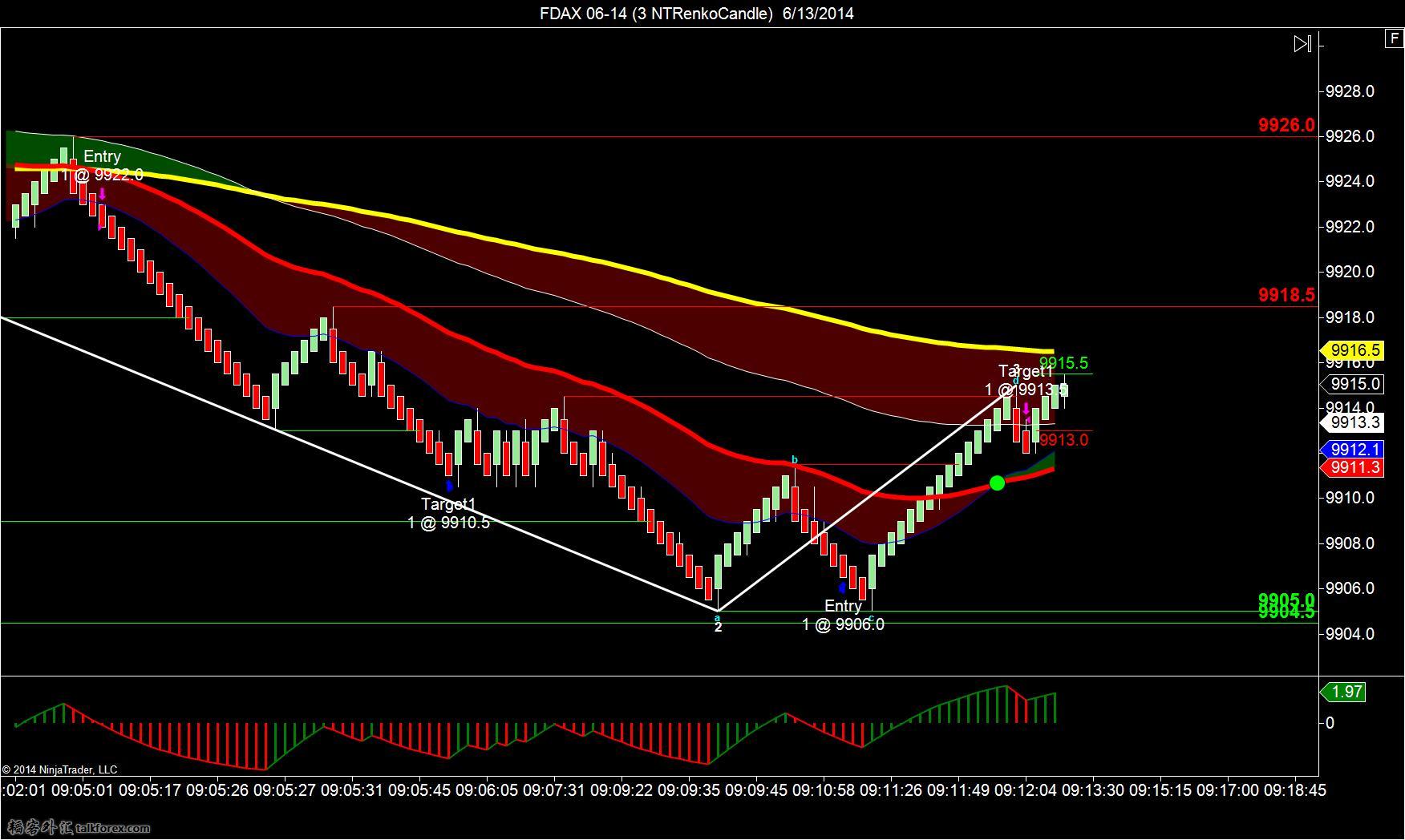The width and height of the screenshot is (1405, 840).
Task: Click the green dot on the red moving average
Action: (x=997, y=483)
